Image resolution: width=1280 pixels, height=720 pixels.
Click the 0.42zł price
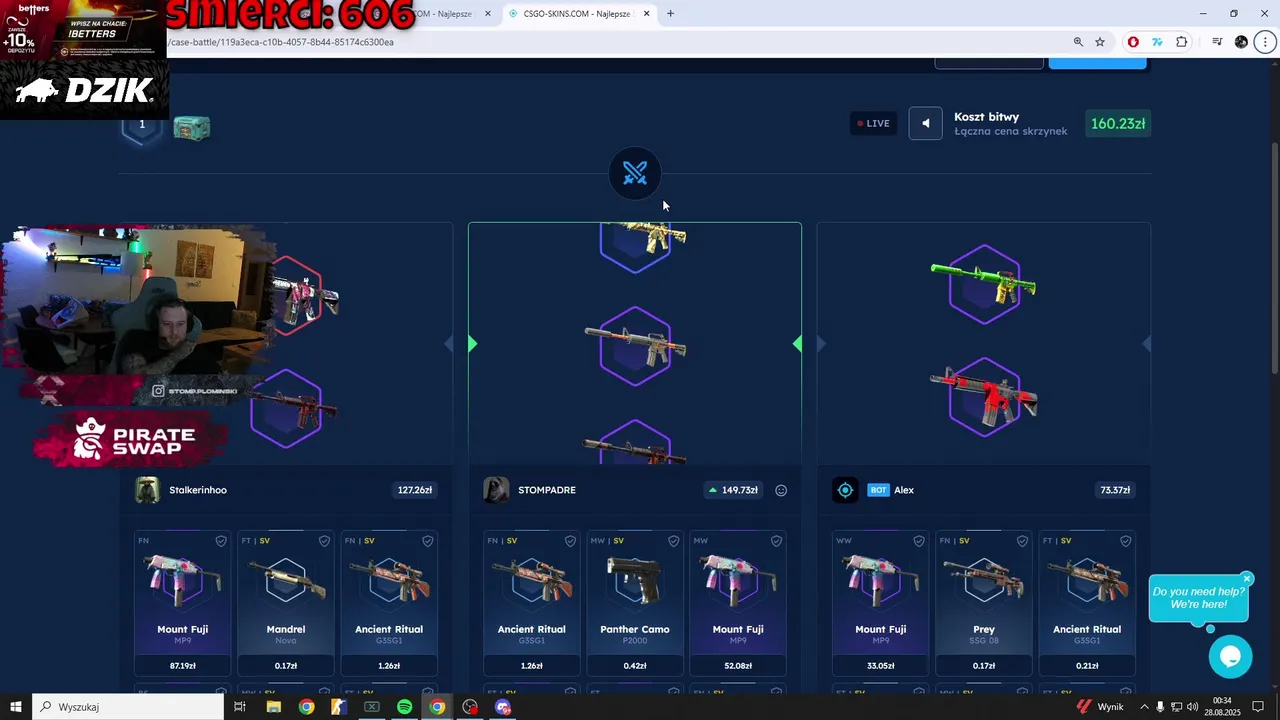pos(635,666)
